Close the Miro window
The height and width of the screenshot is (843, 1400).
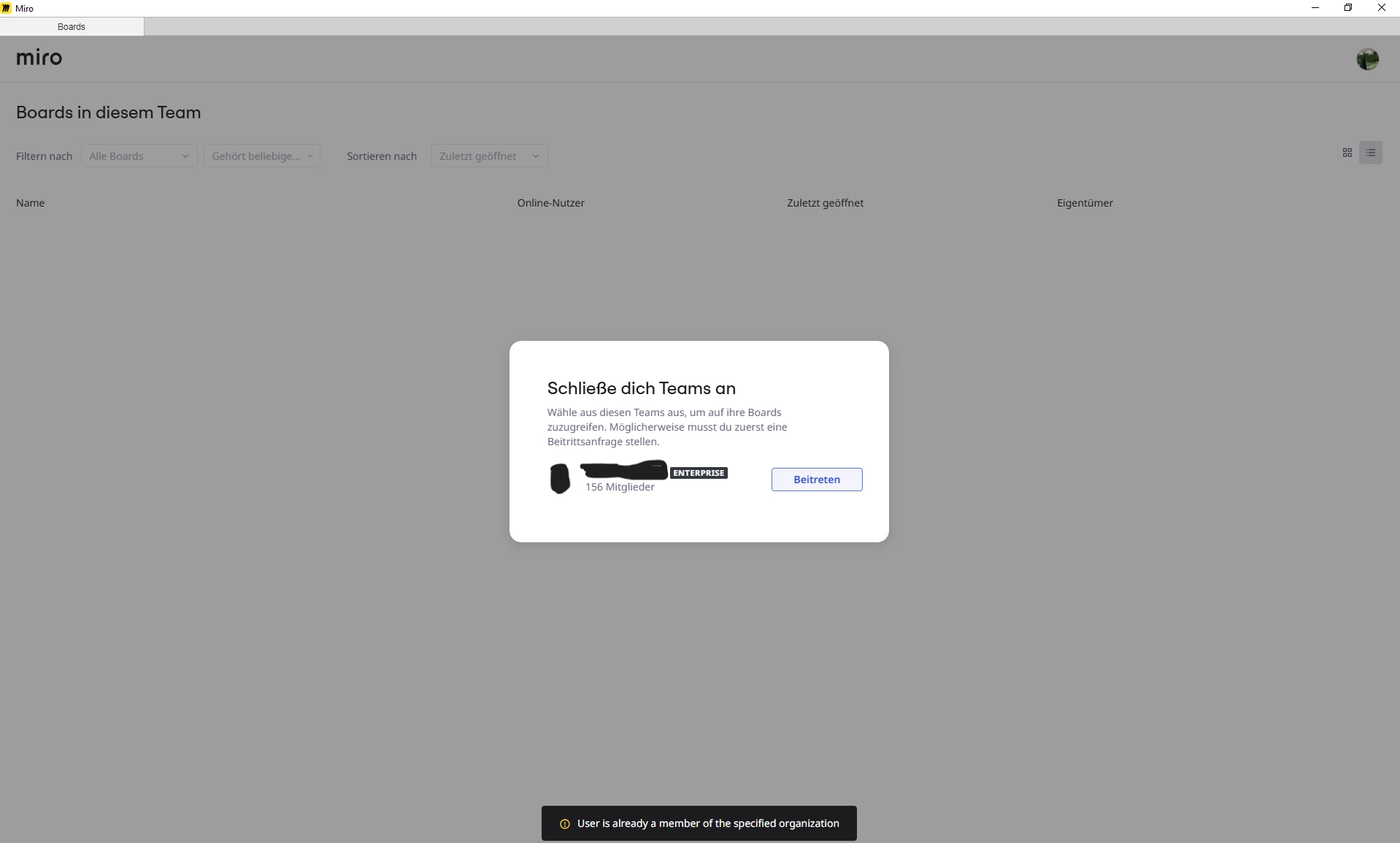[1382, 8]
